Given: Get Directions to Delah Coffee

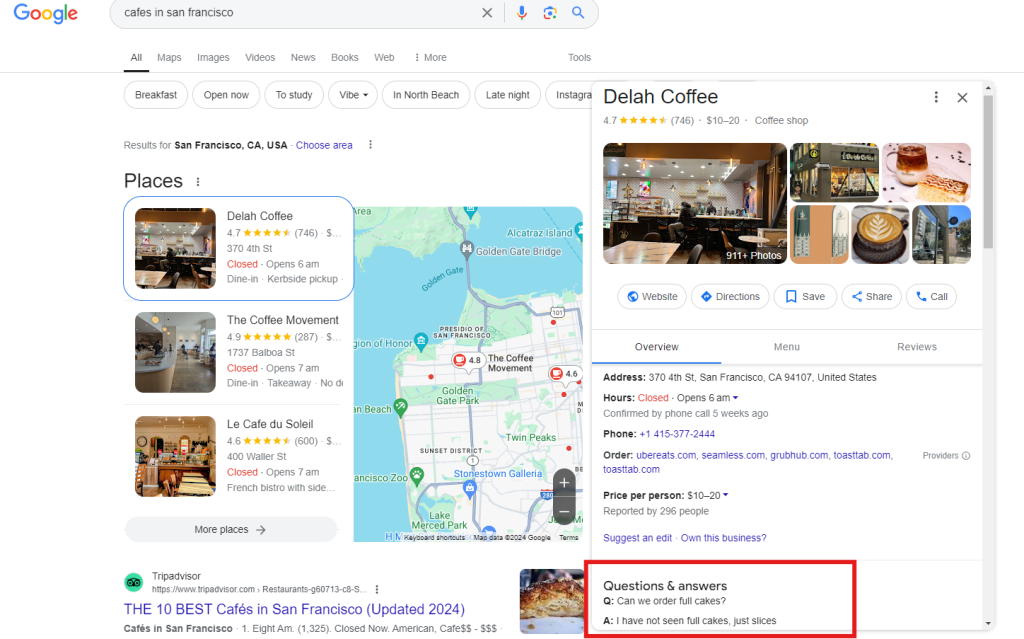Looking at the screenshot, I should pyautogui.click(x=729, y=296).
